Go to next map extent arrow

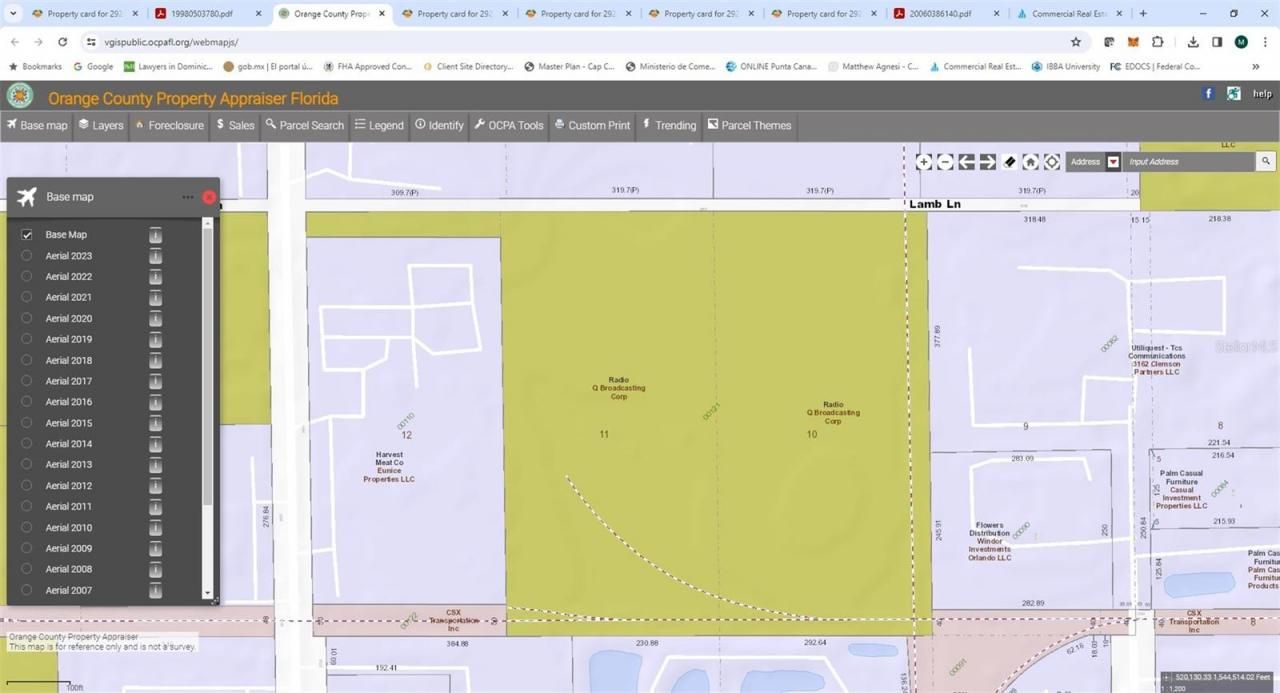(987, 162)
